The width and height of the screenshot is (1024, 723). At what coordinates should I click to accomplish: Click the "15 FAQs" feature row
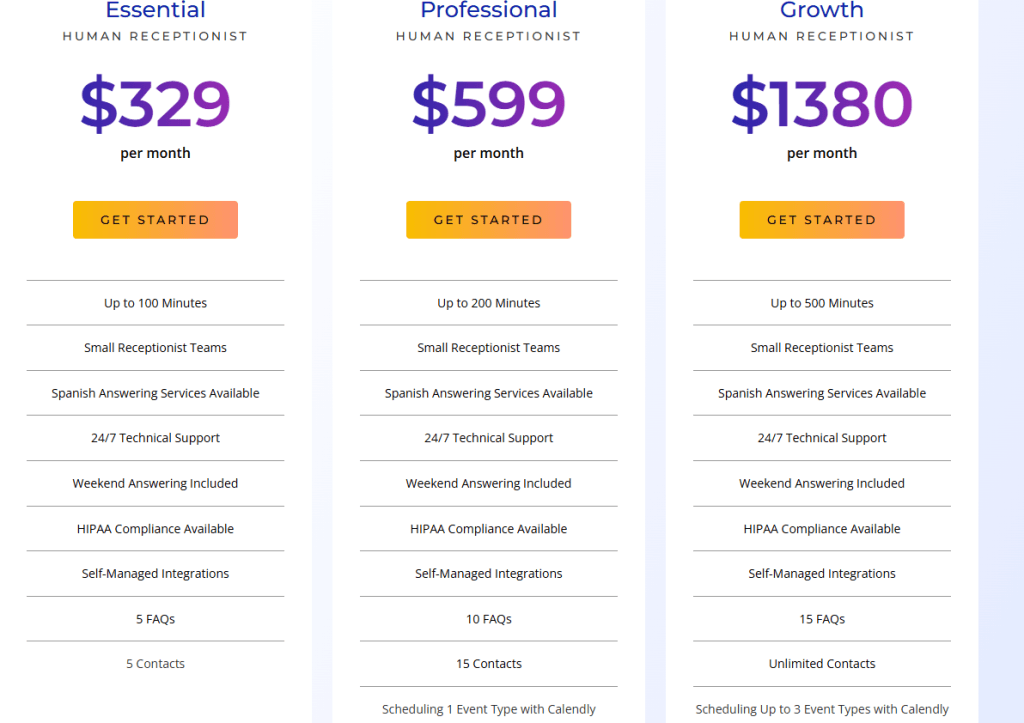[821, 619]
